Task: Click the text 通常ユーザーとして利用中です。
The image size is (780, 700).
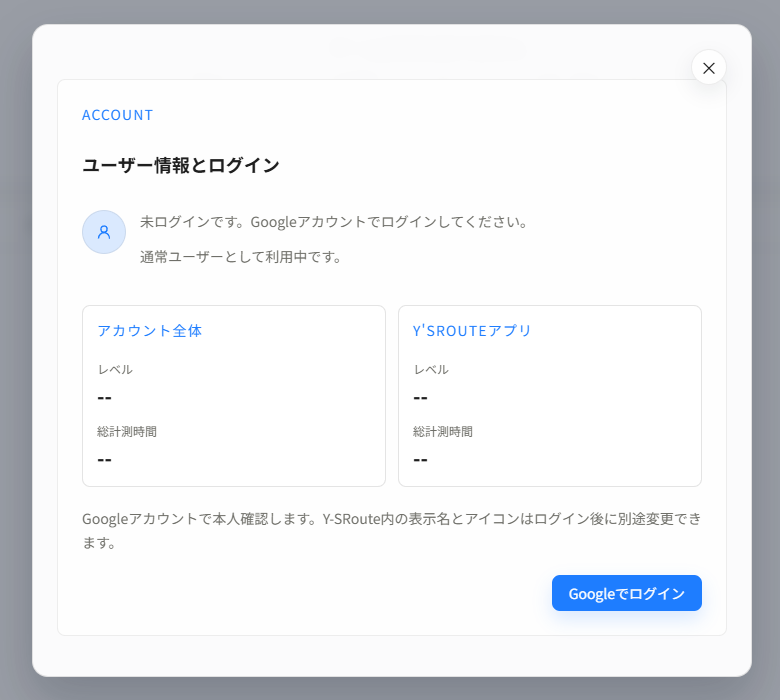Action: click(x=241, y=257)
